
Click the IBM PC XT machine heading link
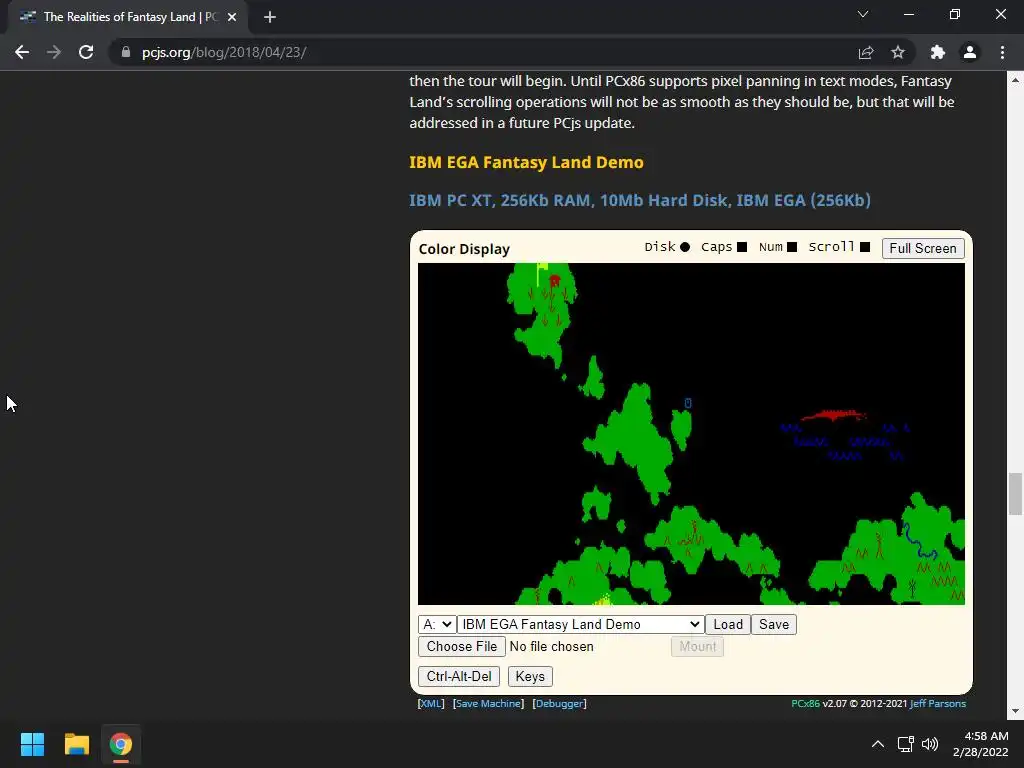coord(640,200)
